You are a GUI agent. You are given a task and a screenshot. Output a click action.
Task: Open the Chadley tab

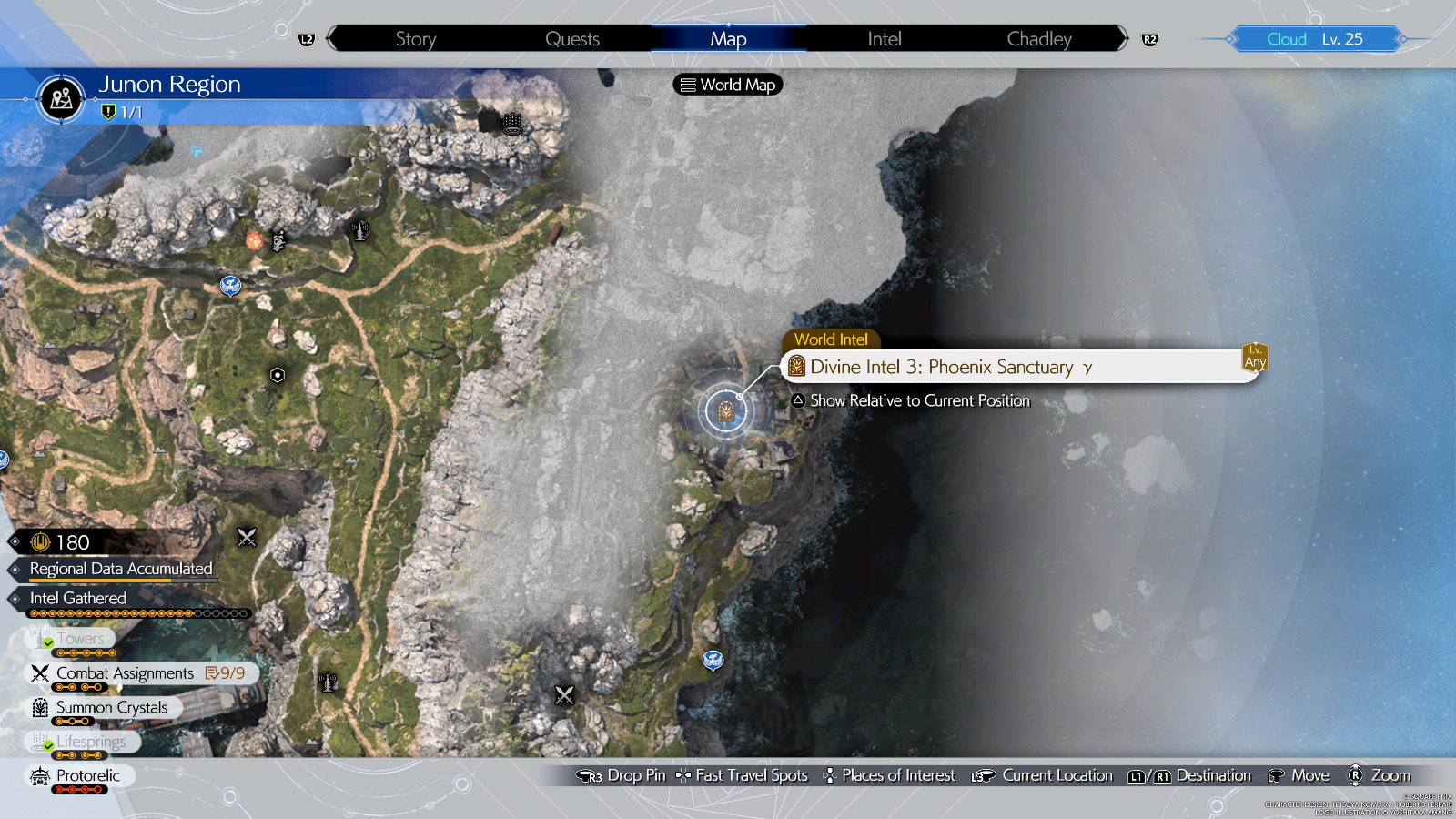tap(1038, 39)
